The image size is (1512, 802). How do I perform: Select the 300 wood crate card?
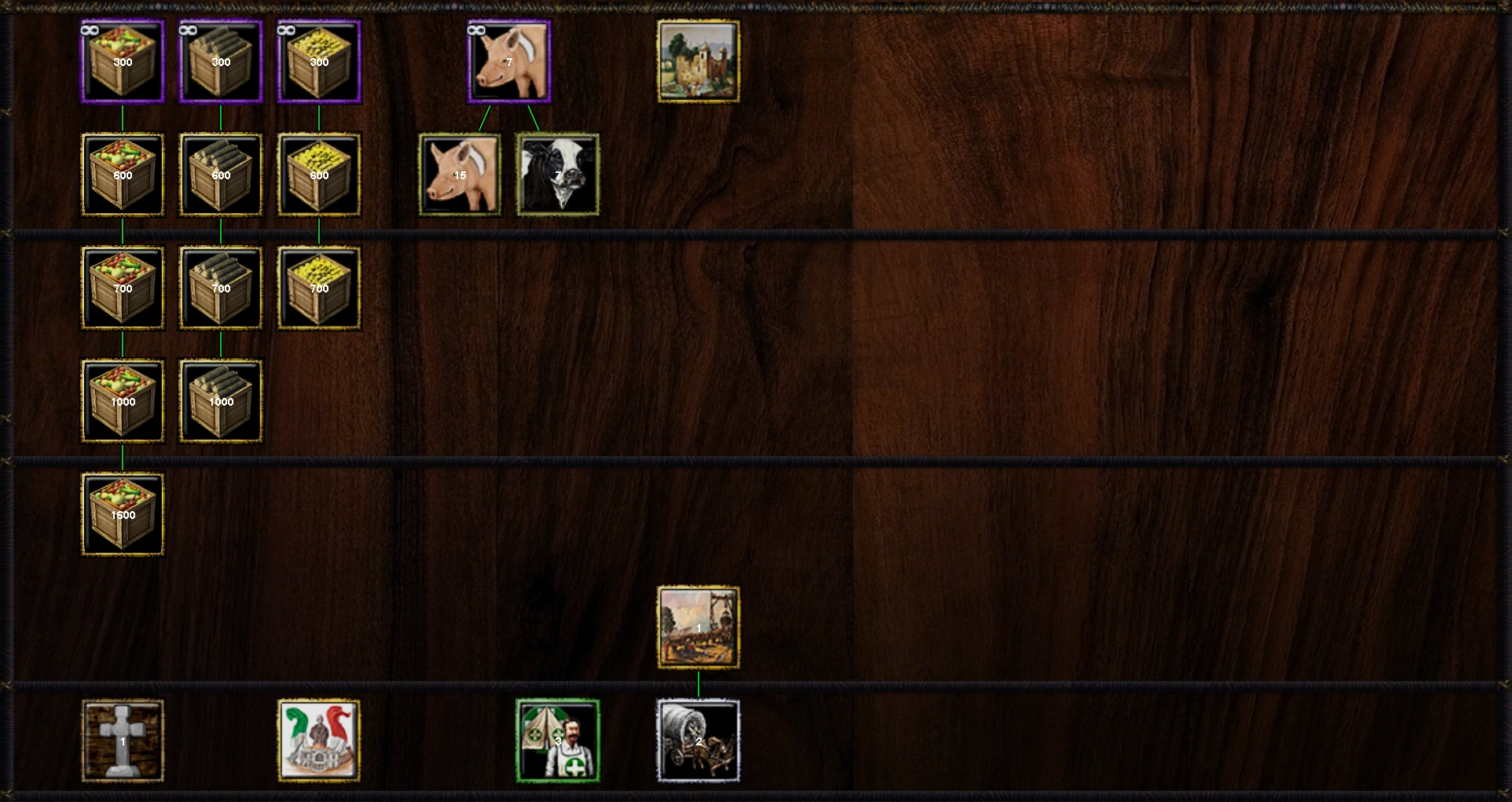[221, 62]
